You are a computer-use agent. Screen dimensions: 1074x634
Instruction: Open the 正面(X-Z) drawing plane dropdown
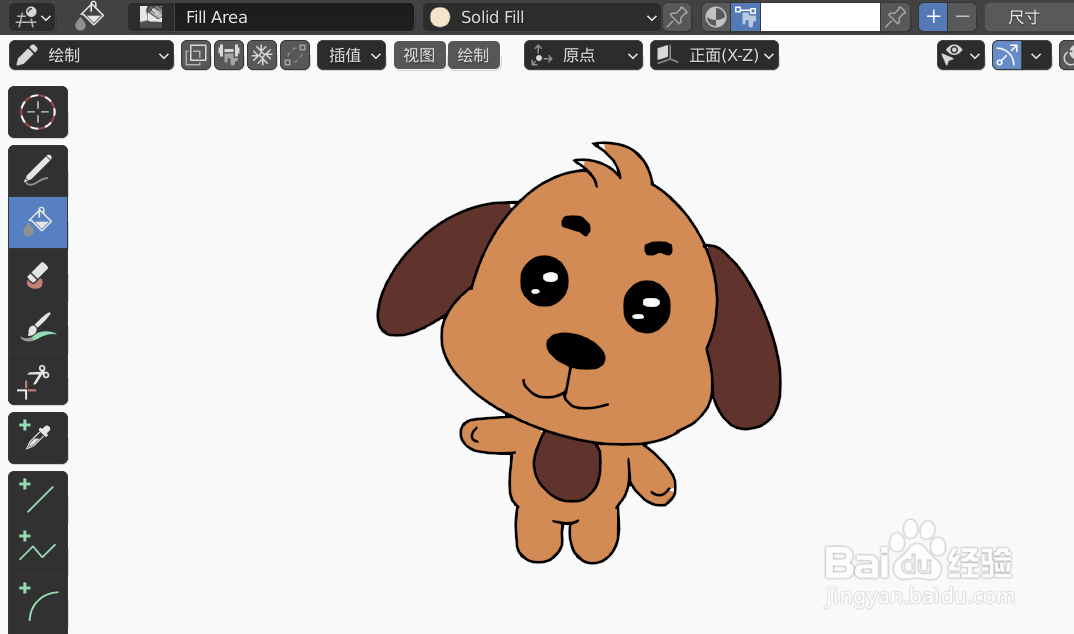tap(714, 55)
